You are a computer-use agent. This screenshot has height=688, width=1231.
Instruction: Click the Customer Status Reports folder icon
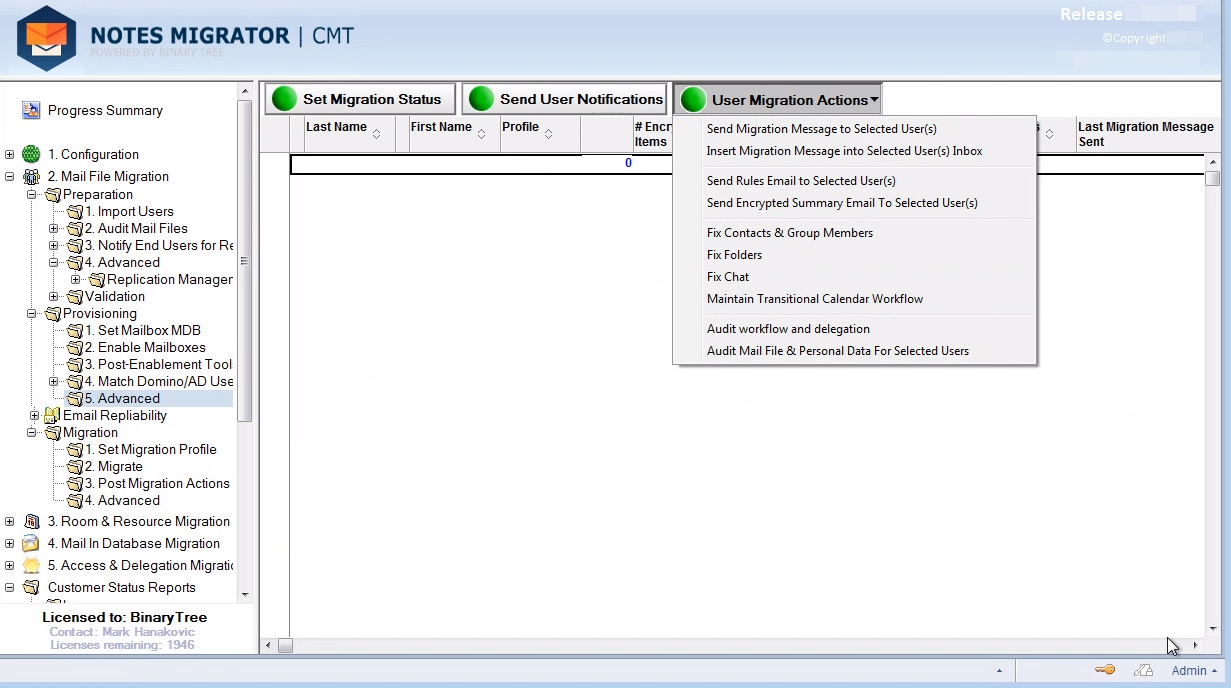[x=31, y=587]
